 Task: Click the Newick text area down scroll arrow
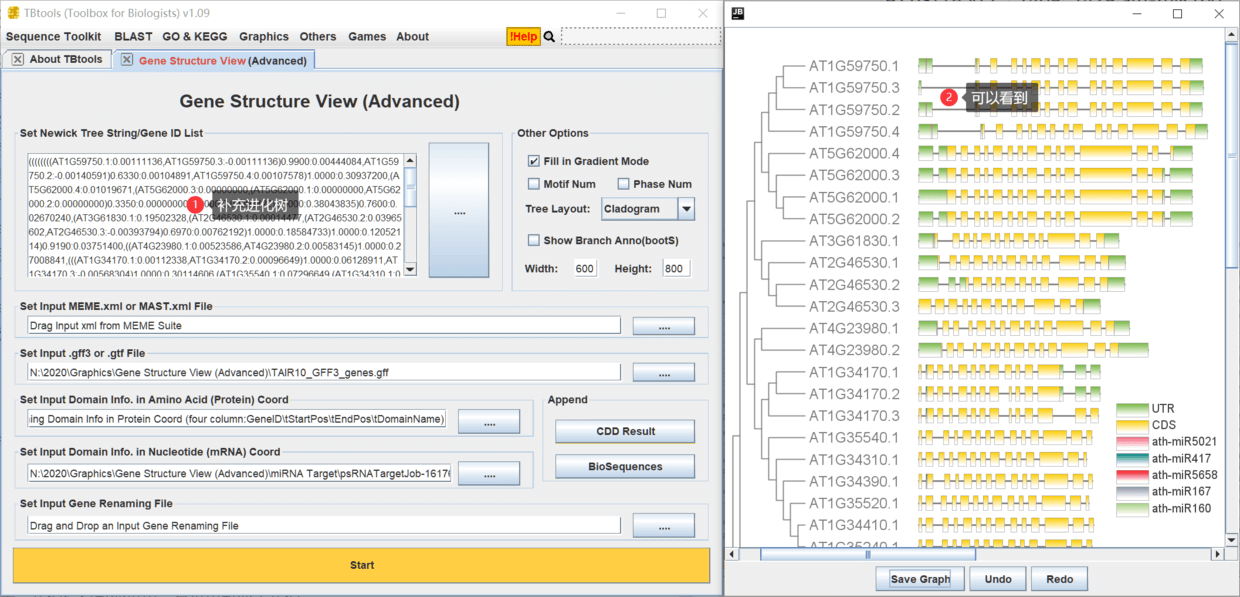pyautogui.click(x=410, y=270)
